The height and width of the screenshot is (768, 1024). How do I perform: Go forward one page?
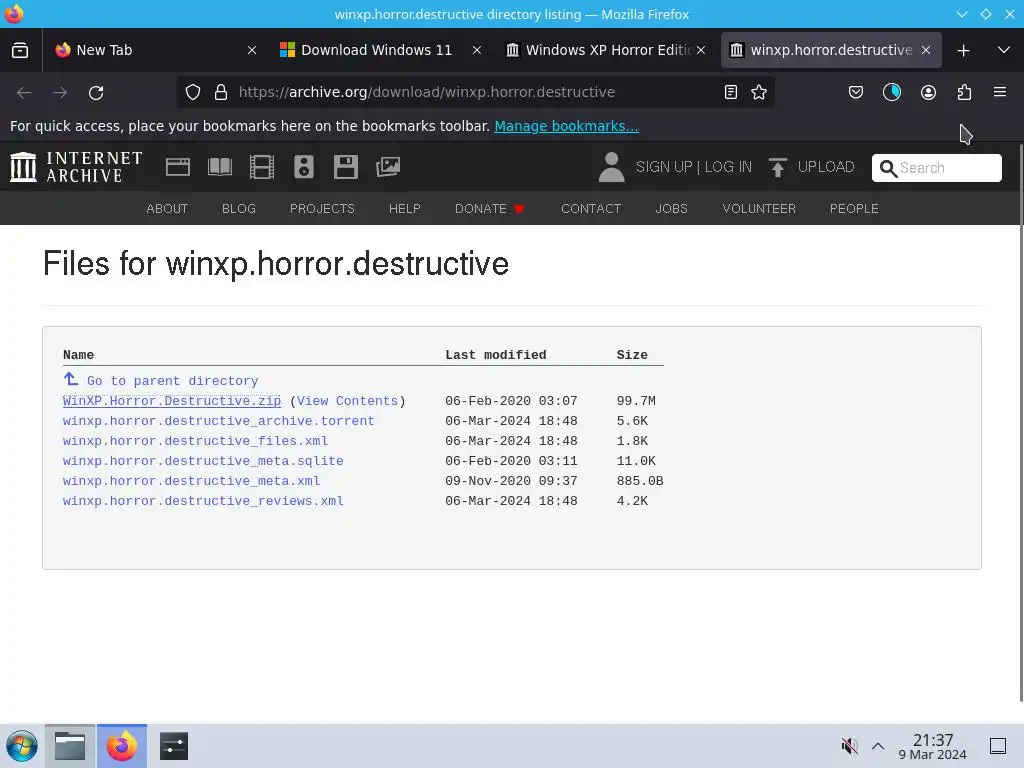[x=60, y=93]
